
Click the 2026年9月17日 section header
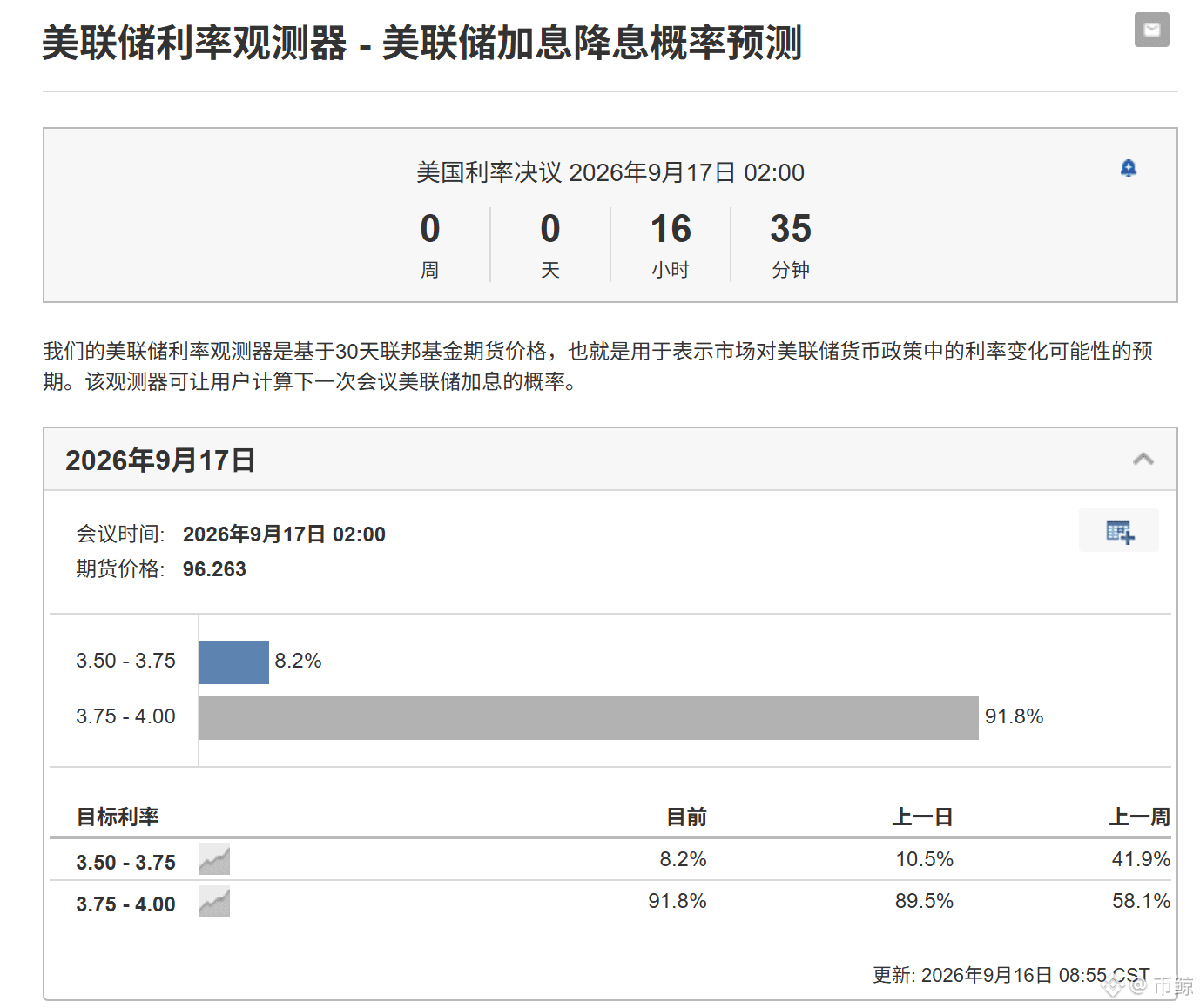(x=610, y=459)
